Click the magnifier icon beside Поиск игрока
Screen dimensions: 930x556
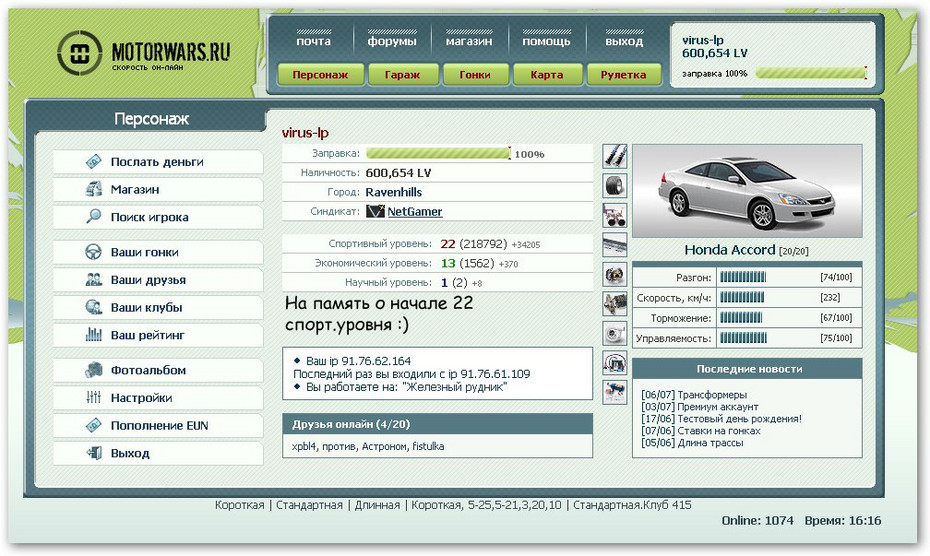click(x=94, y=217)
